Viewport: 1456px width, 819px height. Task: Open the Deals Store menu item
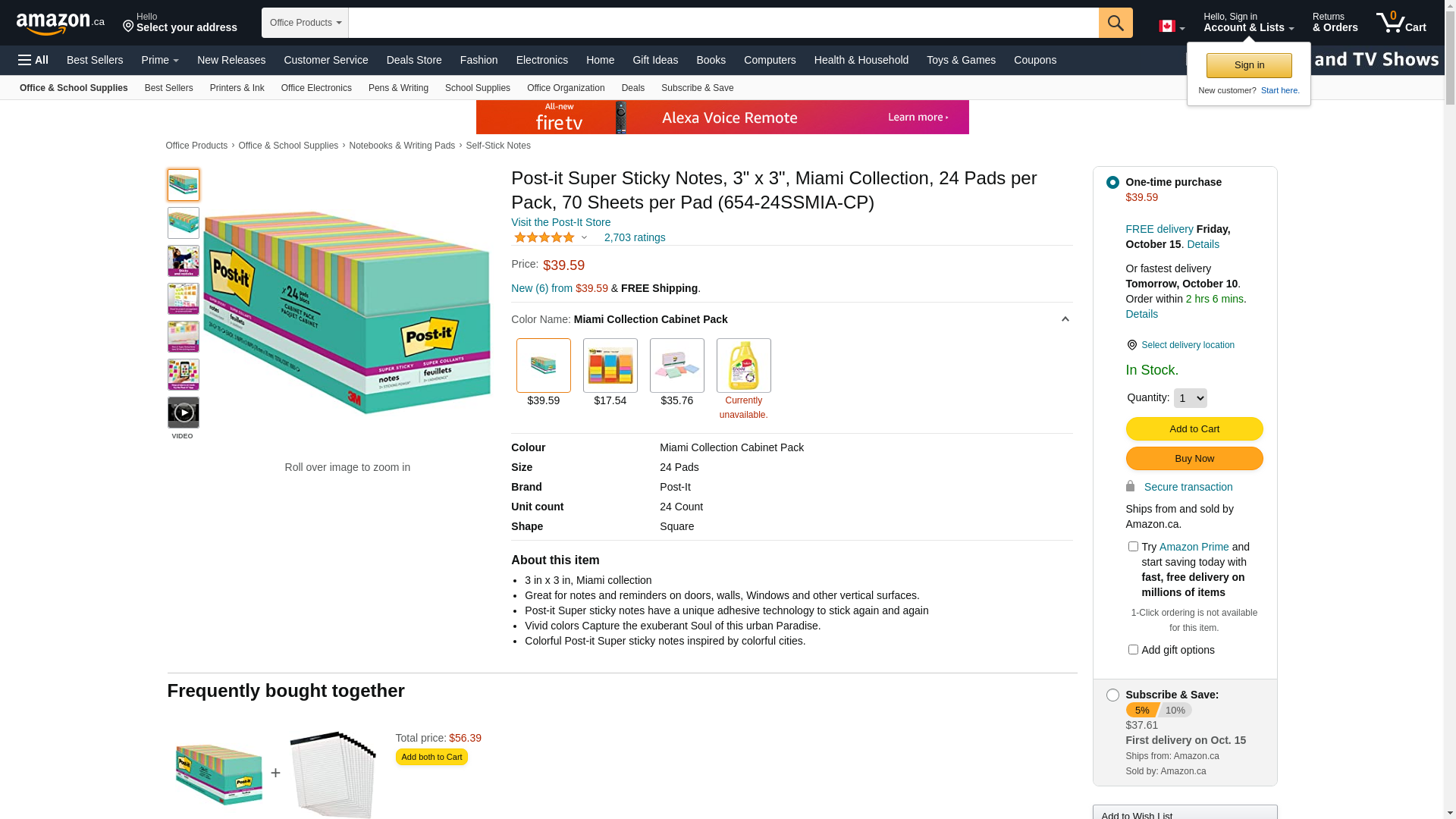(413, 60)
